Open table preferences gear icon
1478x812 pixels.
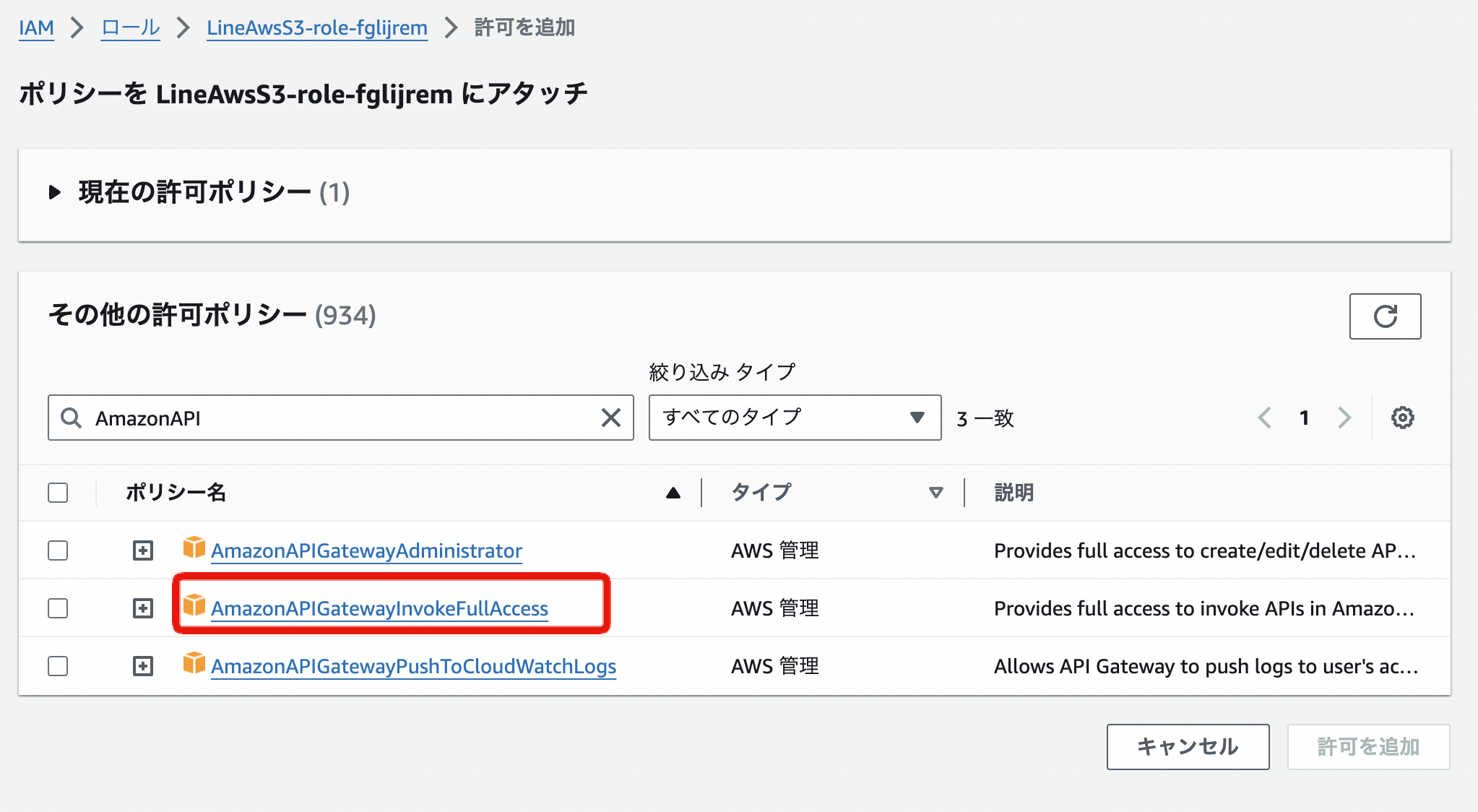tap(1402, 418)
